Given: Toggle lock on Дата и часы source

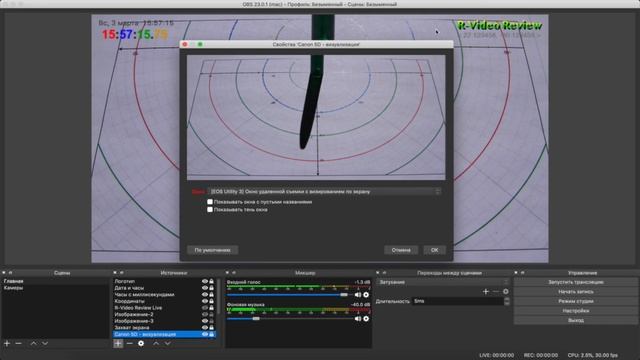Looking at the screenshot, I should point(211,288).
